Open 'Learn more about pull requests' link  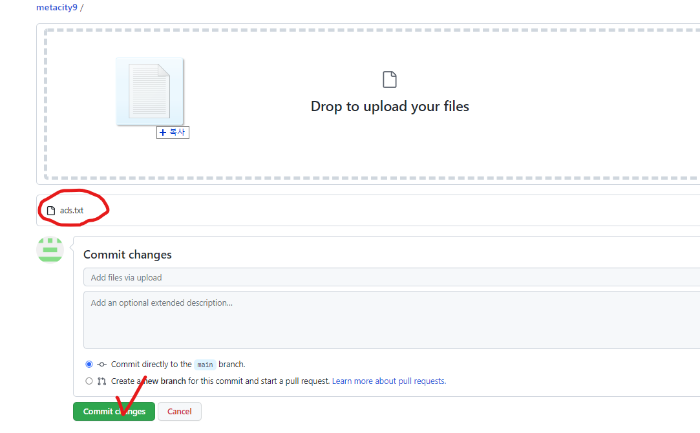pyautogui.click(x=389, y=381)
